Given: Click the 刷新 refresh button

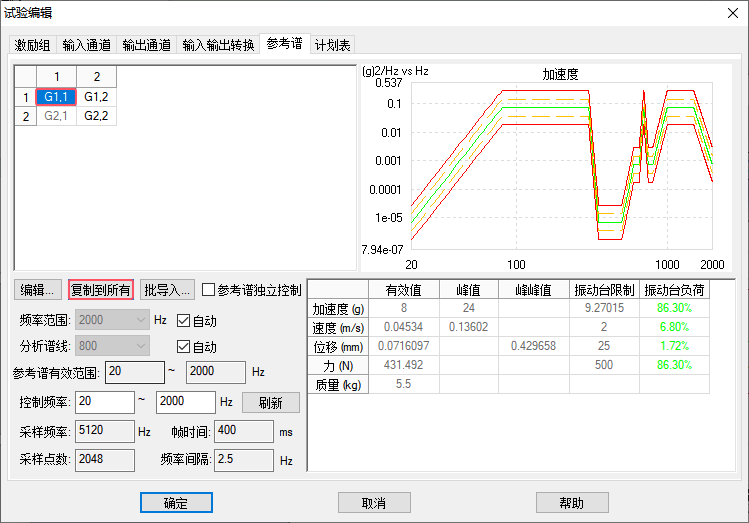Looking at the screenshot, I should coord(271,403).
